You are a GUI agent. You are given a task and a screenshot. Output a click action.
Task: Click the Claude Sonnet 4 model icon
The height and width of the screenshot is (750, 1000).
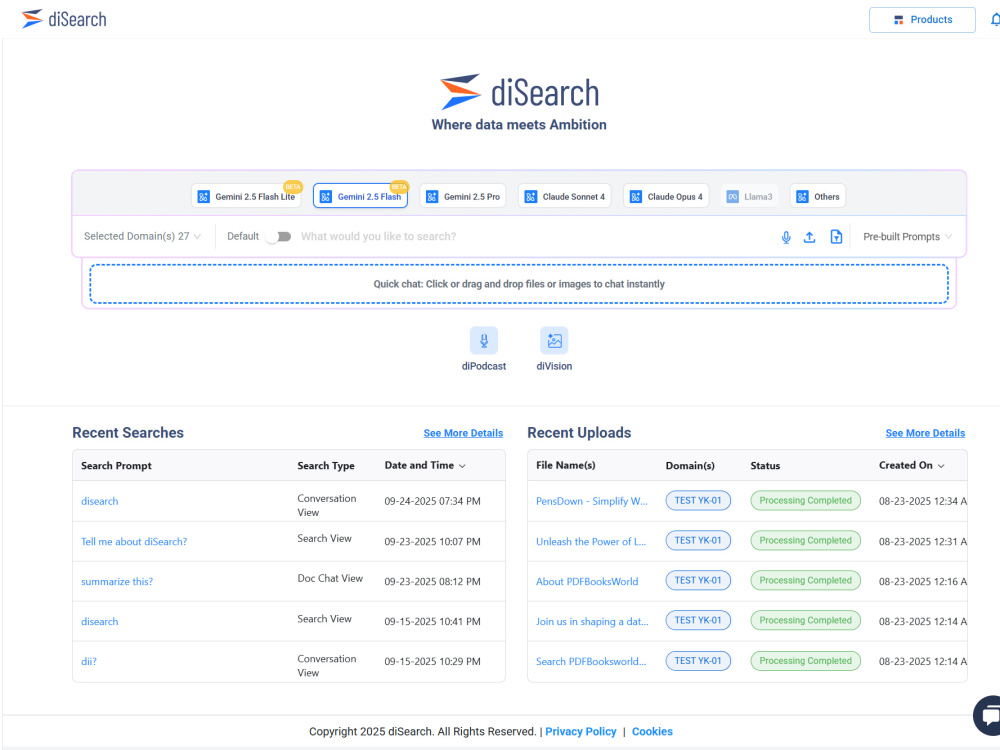point(531,196)
